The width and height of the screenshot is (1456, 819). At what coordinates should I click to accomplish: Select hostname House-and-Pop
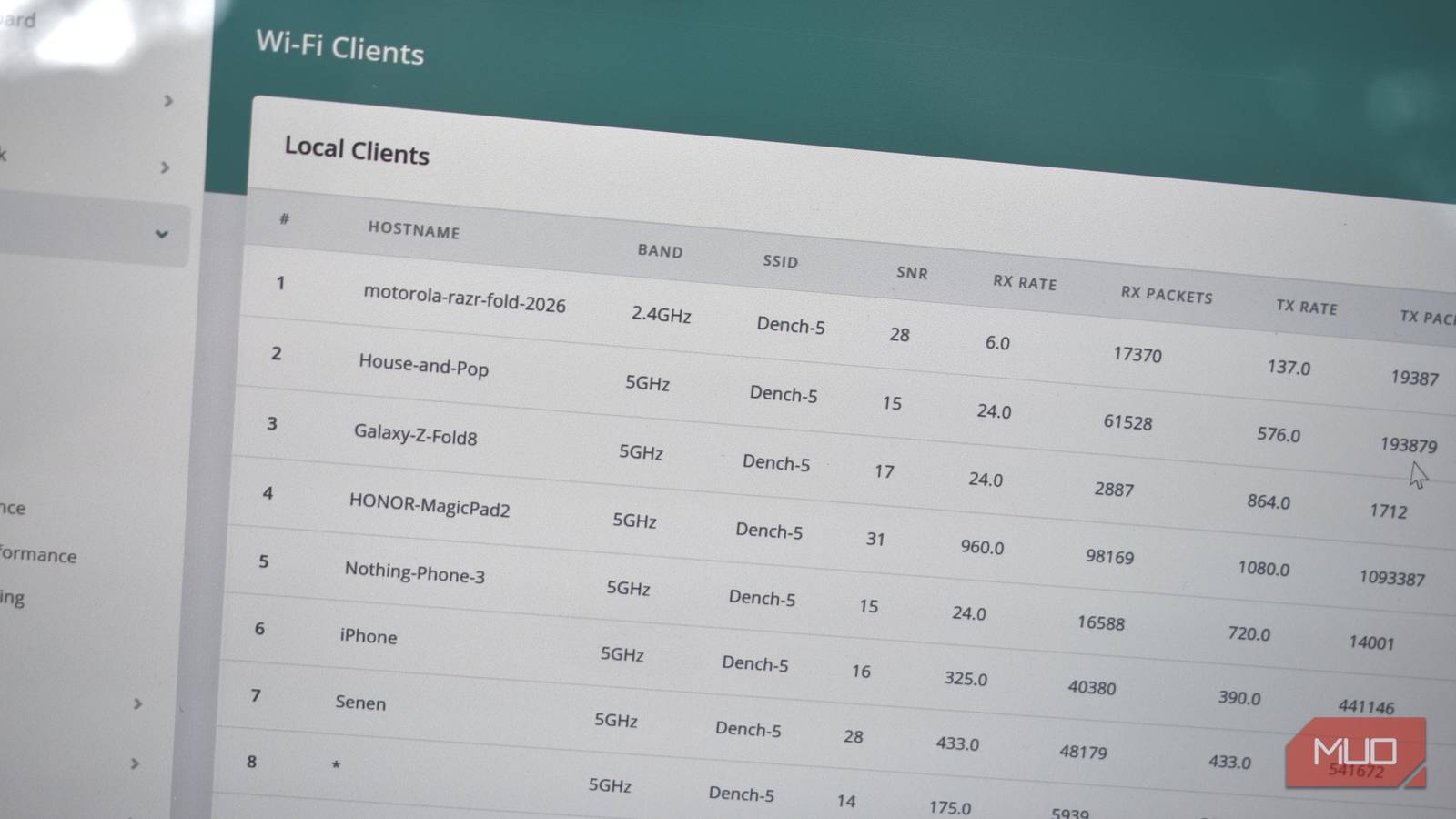(423, 365)
